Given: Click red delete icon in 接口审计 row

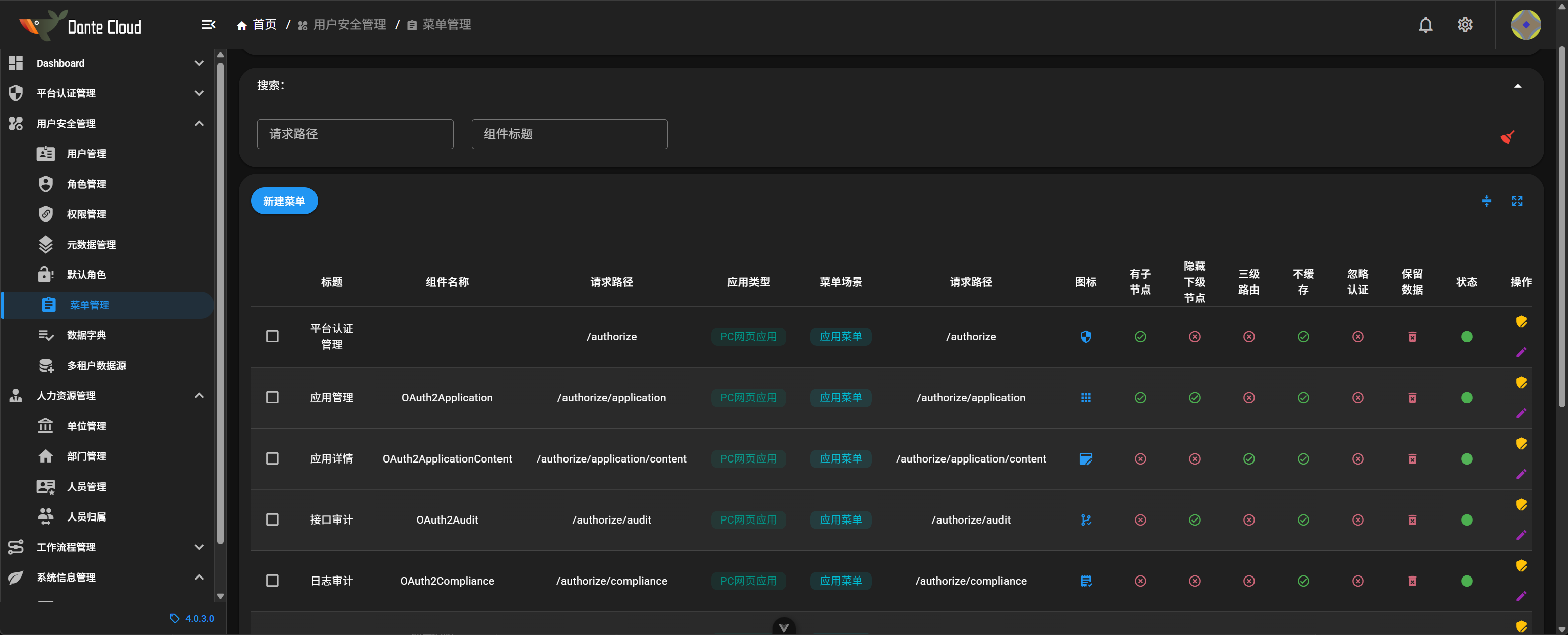Looking at the screenshot, I should pyautogui.click(x=1412, y=520).
